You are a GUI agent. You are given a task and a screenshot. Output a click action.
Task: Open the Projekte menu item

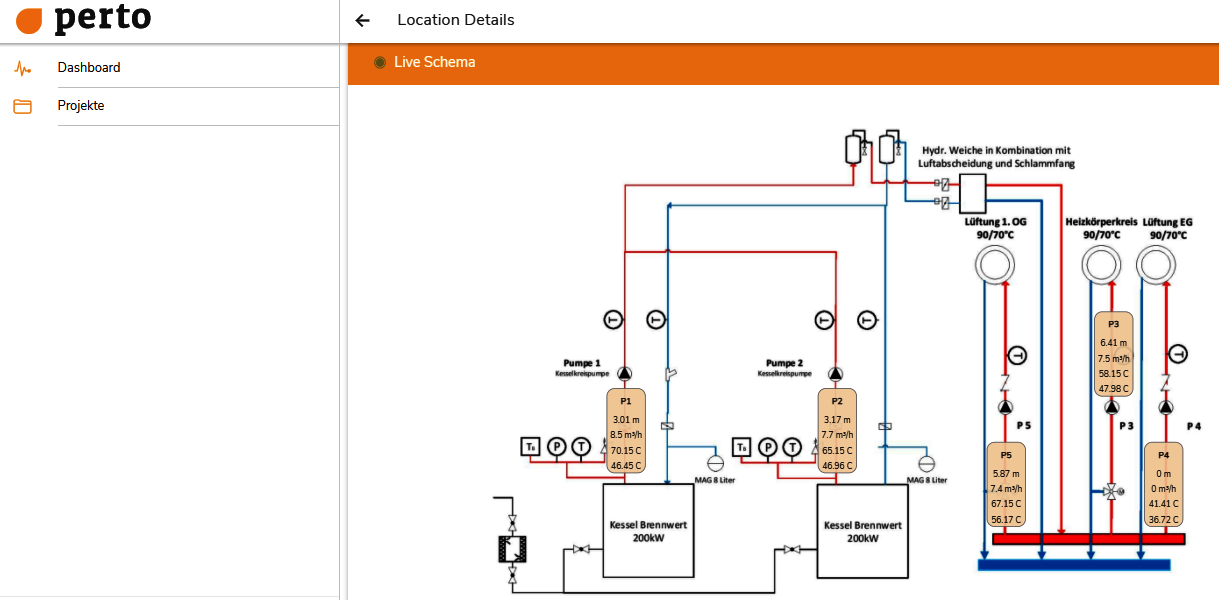coord(81,106)
